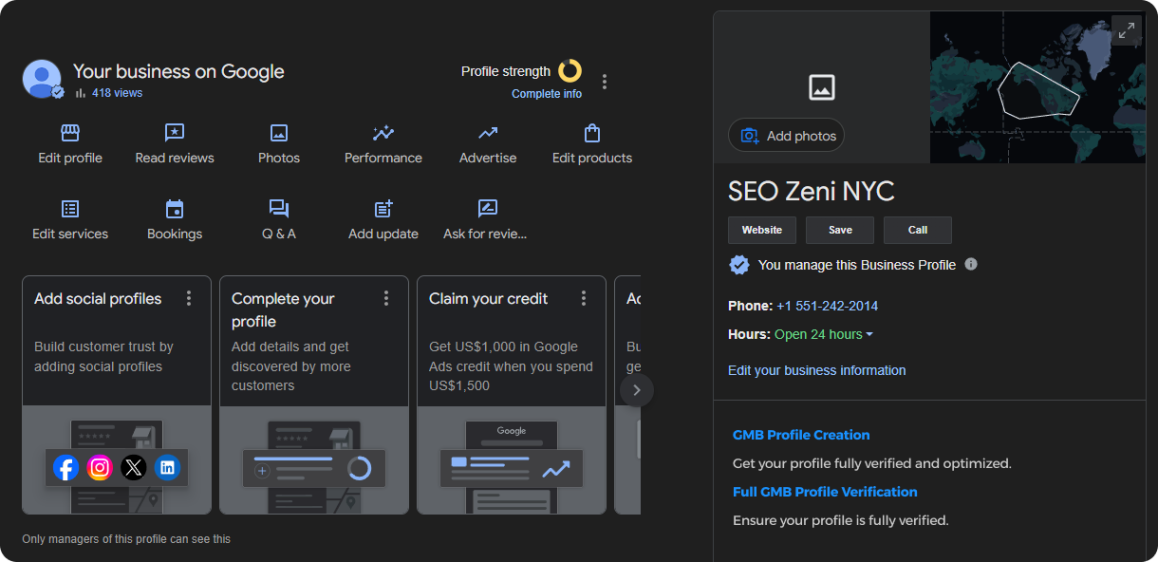The width and height of the screenshot is (1158, 562).
Task: Click the Call button
Action: [917, 230]
